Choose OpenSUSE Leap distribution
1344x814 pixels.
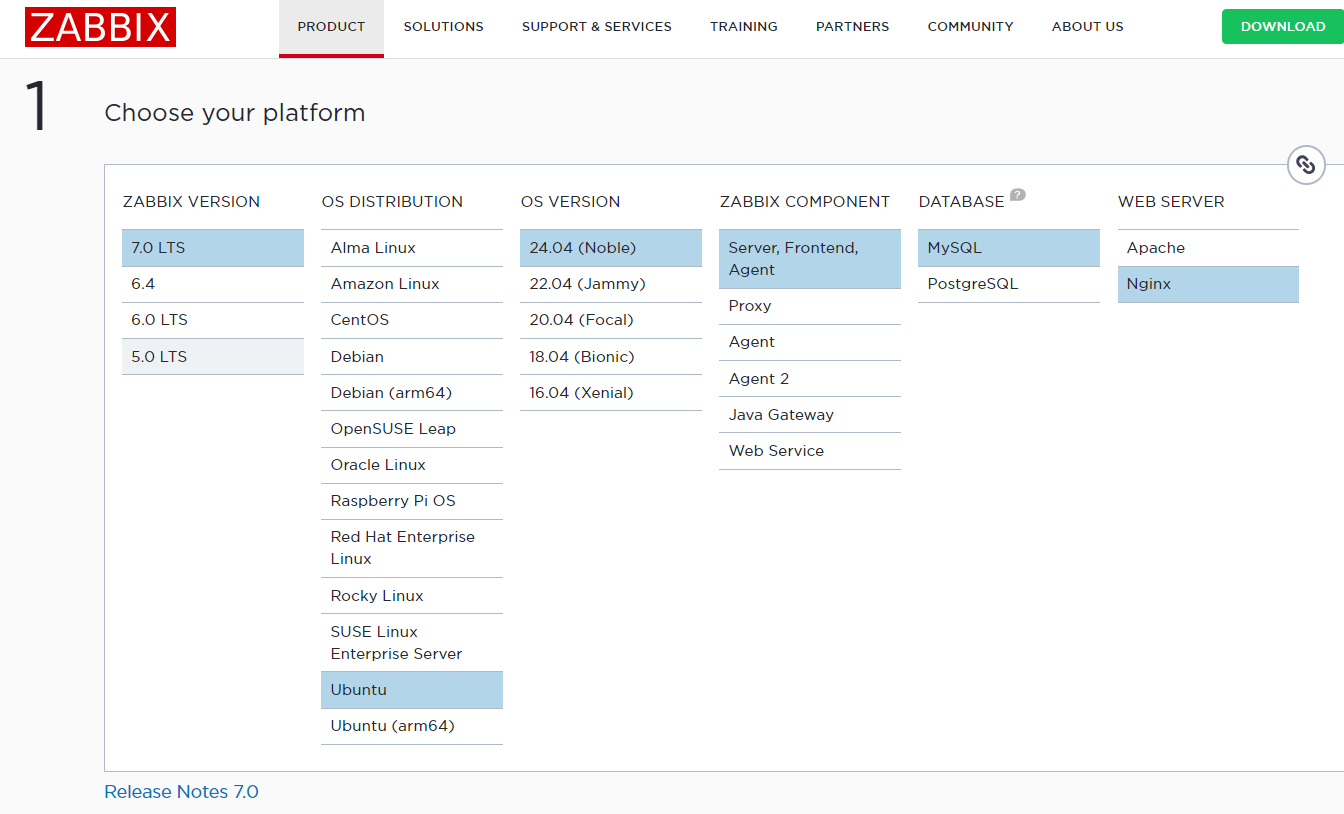point(412,429)
